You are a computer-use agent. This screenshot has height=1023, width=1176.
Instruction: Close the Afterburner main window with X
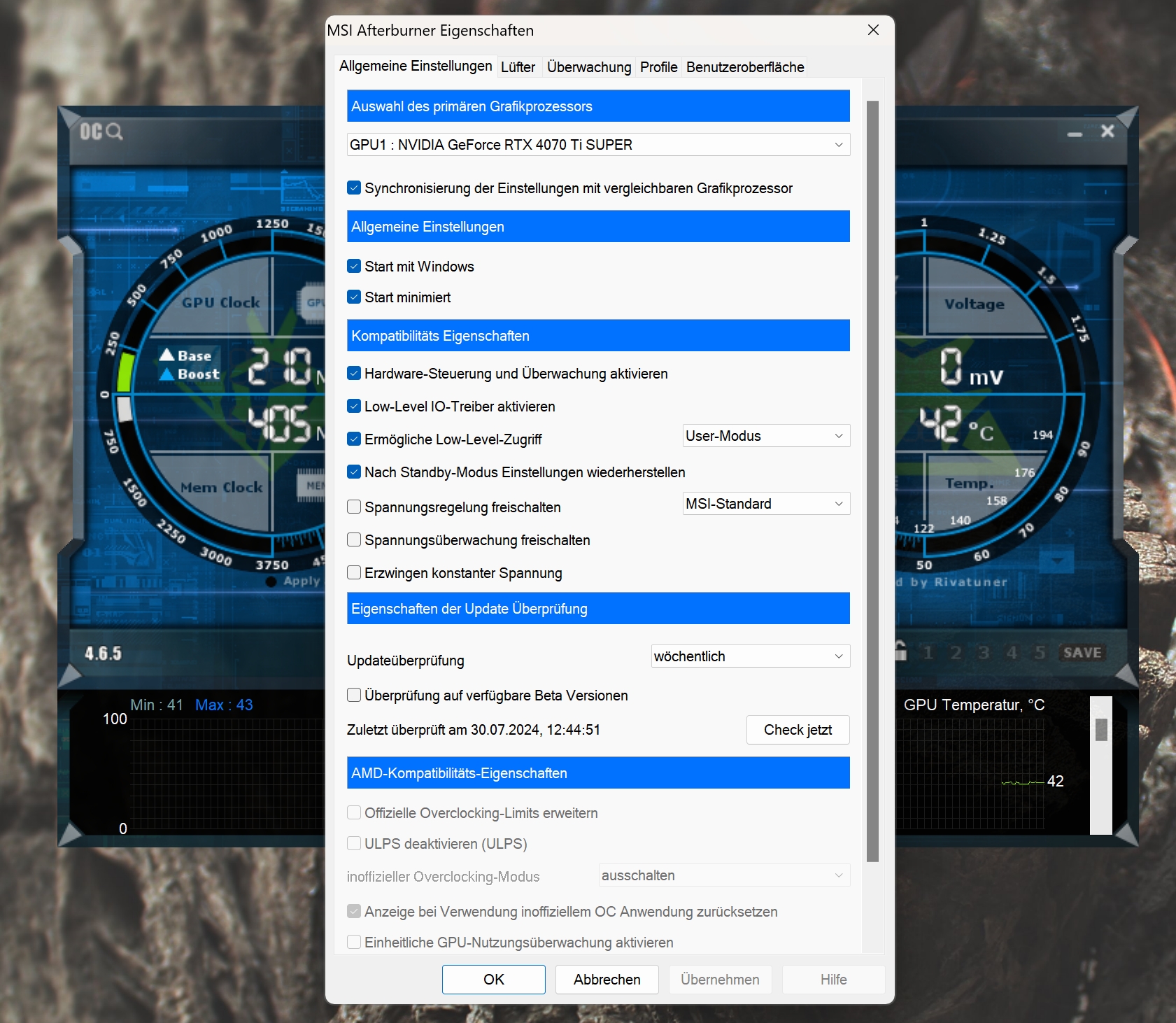[x=1107, y=131]
